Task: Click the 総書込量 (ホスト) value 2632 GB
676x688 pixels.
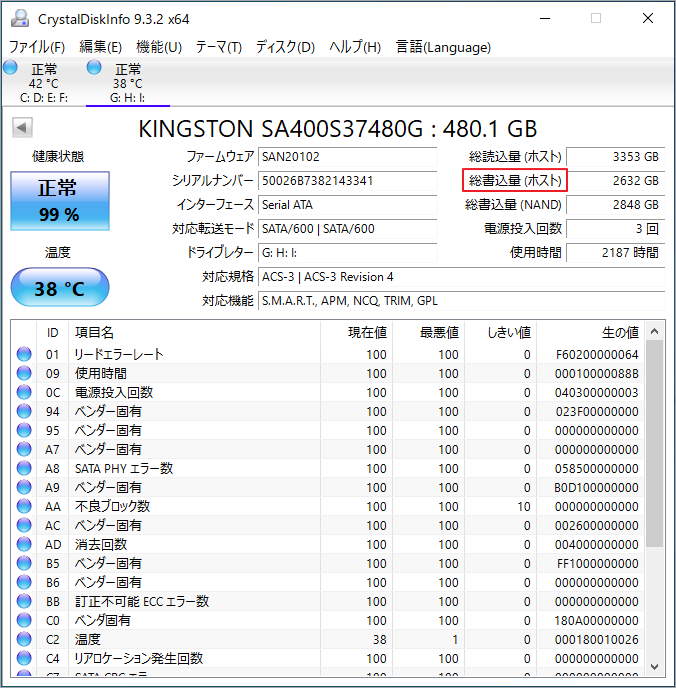Action: 615,181
